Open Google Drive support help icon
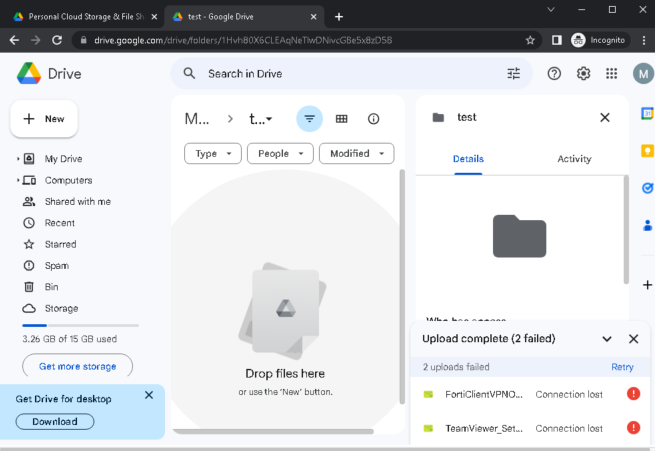 pos(554,74)
